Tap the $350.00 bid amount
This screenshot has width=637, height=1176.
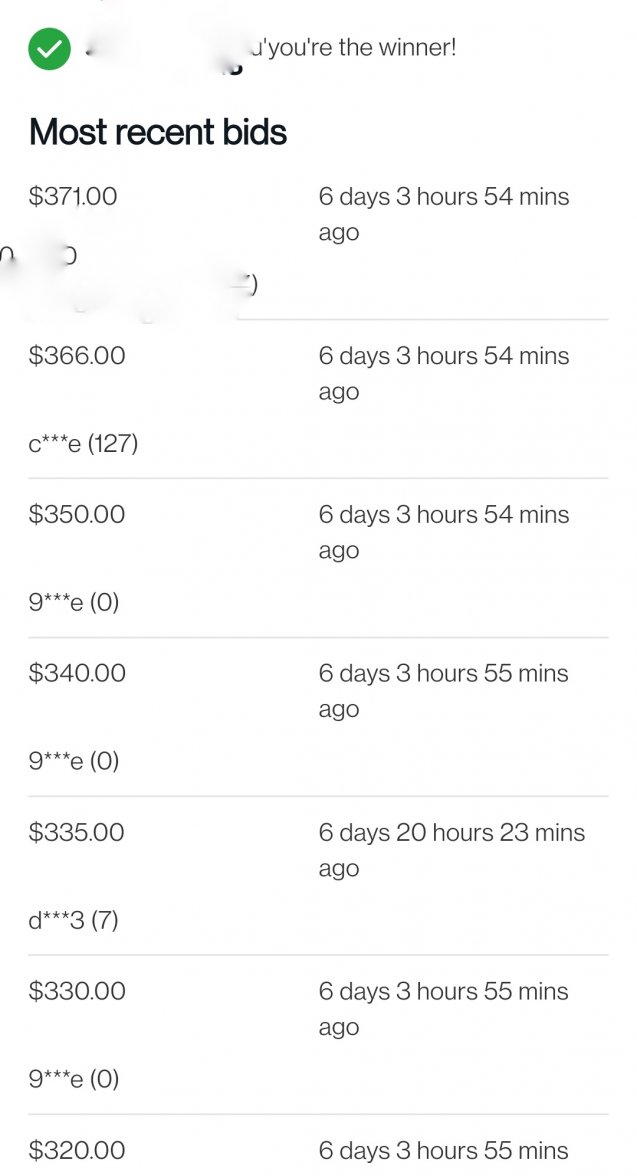click(x=77, y=515)
